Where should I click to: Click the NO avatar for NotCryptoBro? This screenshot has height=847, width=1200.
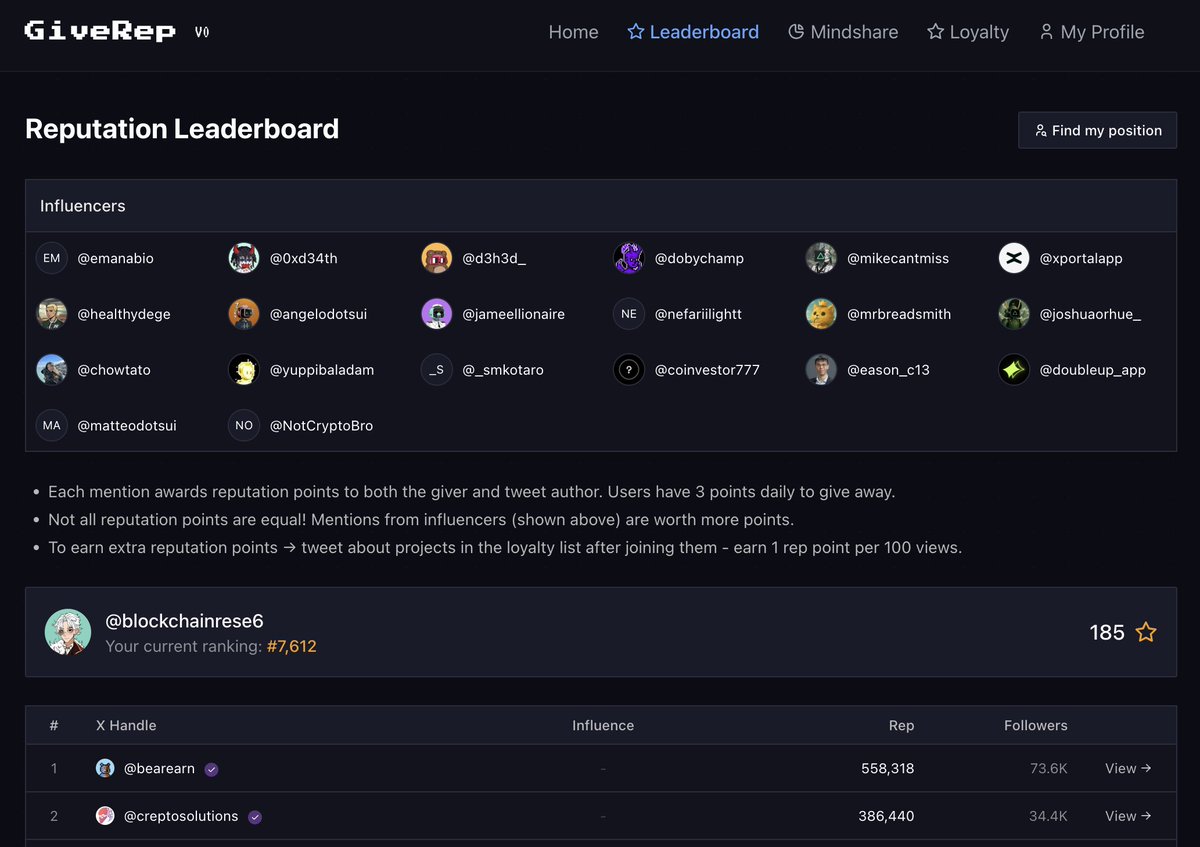[x=244, y=426]
